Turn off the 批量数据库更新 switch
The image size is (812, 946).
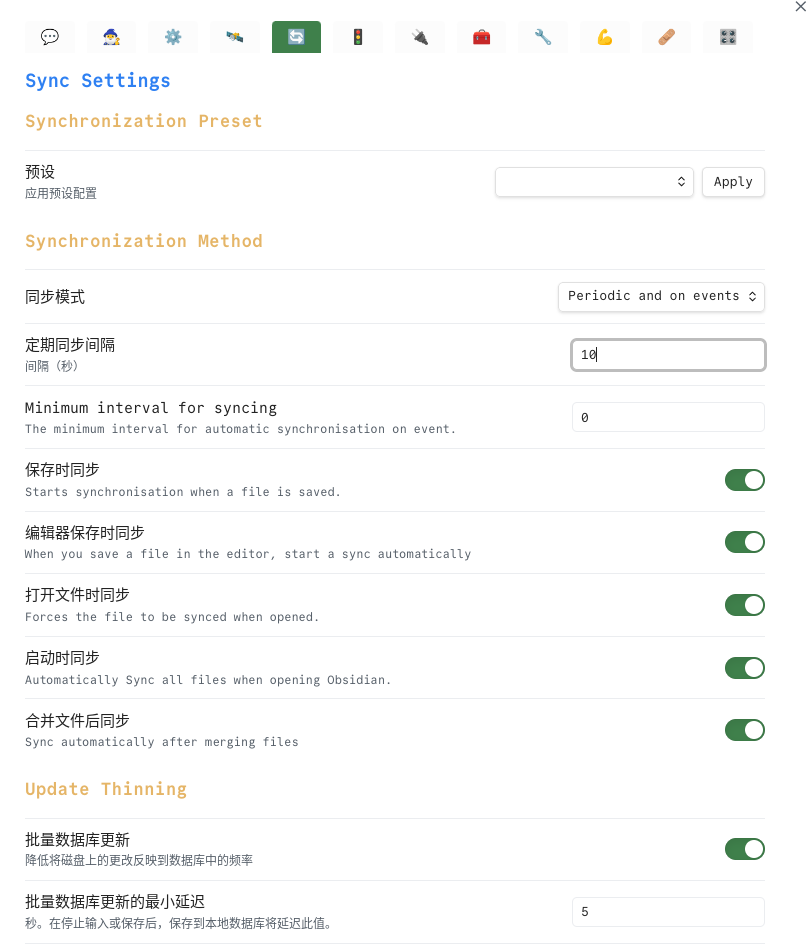click(744, 849)
